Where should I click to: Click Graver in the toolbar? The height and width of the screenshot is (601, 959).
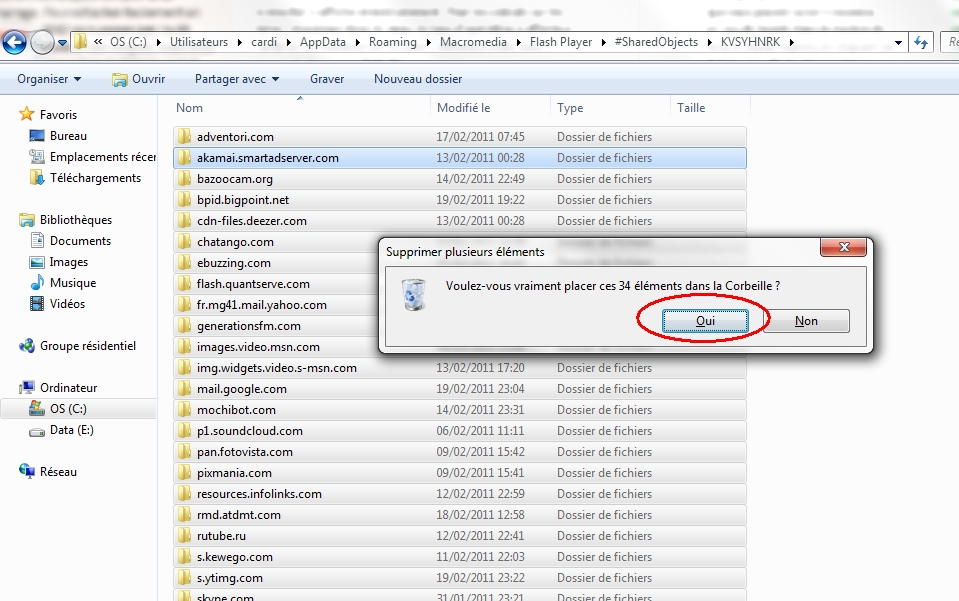[327, 79]
